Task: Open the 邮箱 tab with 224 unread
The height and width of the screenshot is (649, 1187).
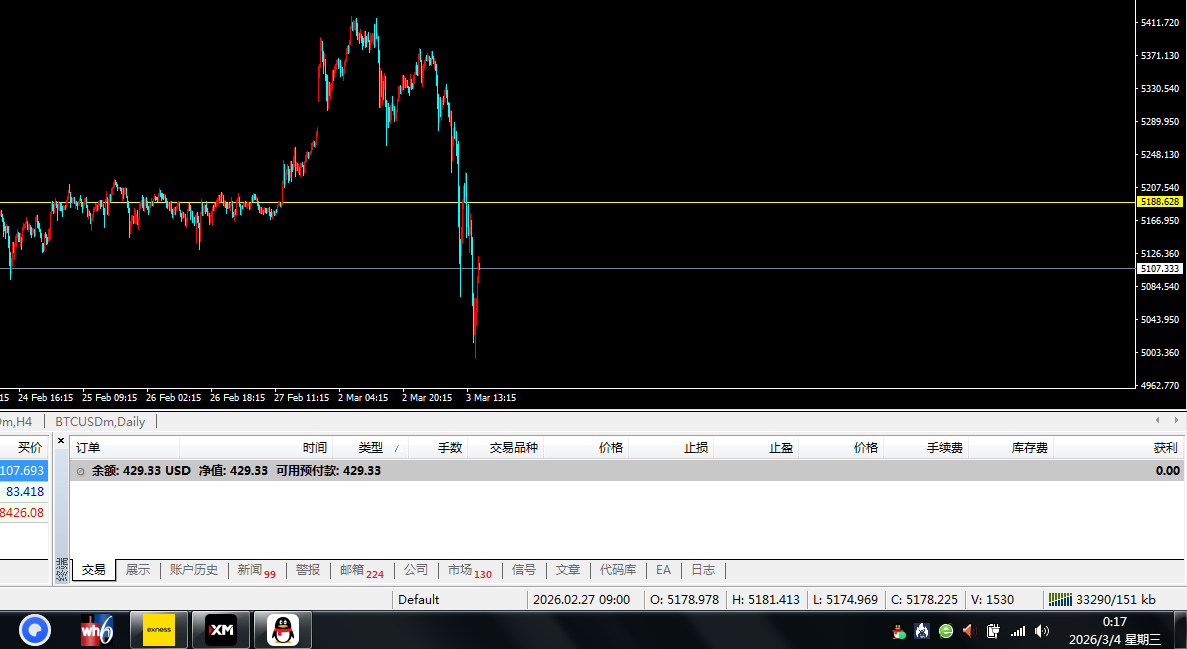Action: pos(361,570)
